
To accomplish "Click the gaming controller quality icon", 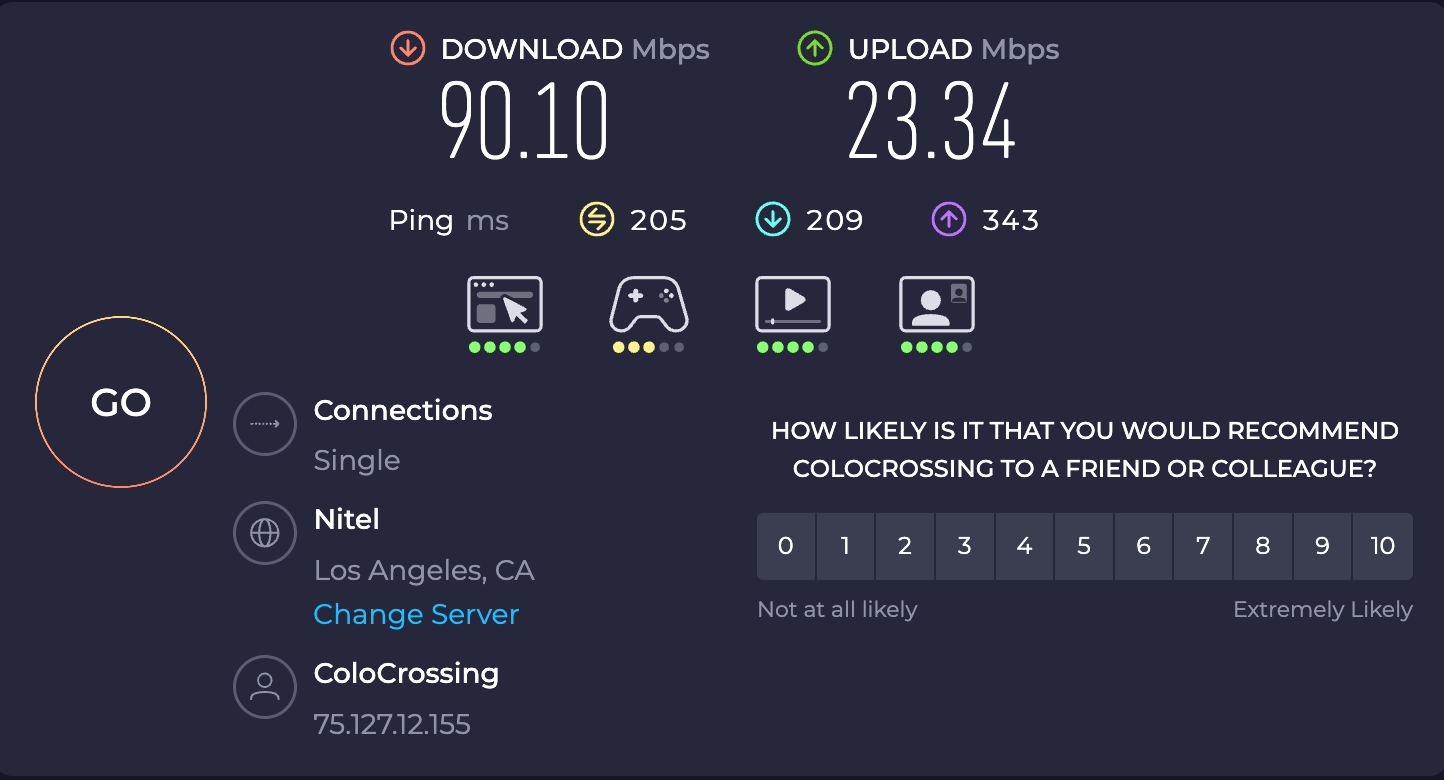I will 649,305.
